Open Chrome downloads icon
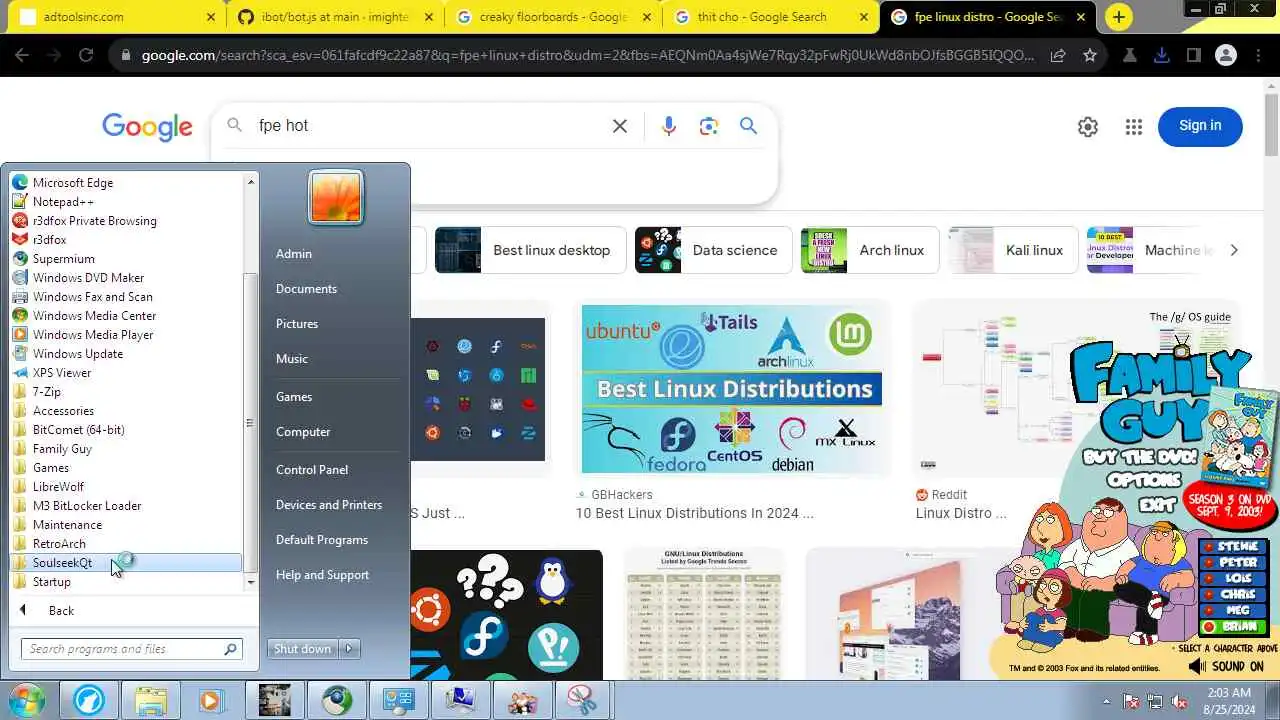The height and width of the screenshot is (720, 1280). pyautogui.click(x=1161, y=56)
